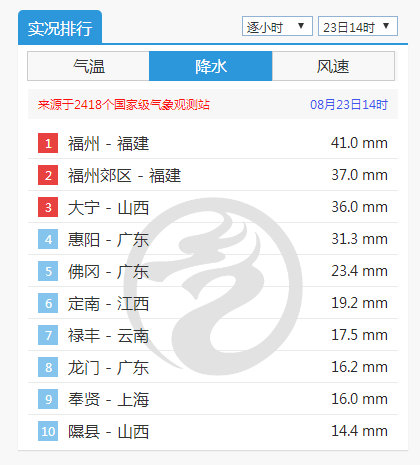
Task: Open the 逐小时 interval dropdown
Action: click(x=277, y=26)
